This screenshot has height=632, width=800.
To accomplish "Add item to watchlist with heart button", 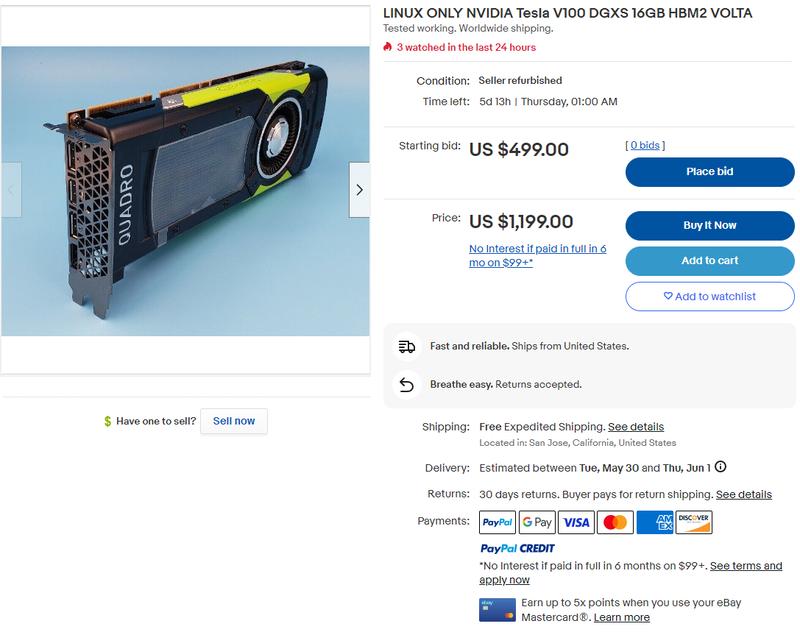I will point(710,296).
